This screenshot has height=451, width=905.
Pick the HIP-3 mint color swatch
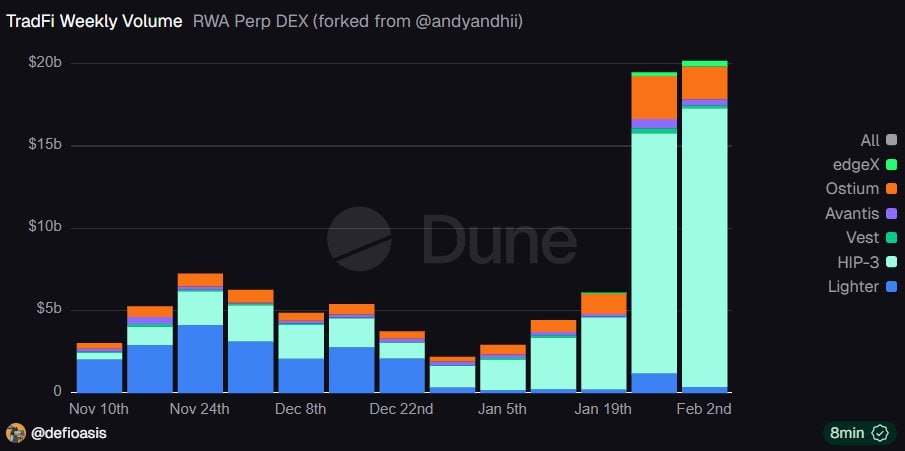890,262
